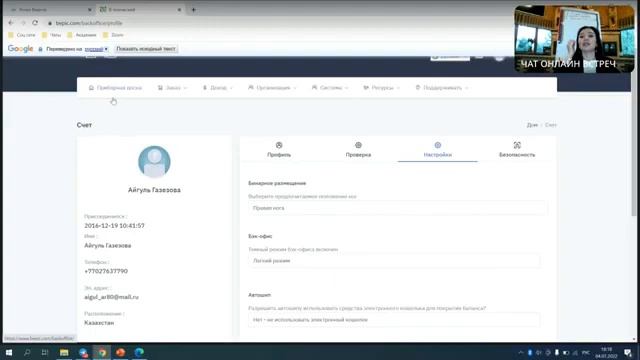
Task: Open the binary placement leg dropdown
Action: click(x=397, y=208)
